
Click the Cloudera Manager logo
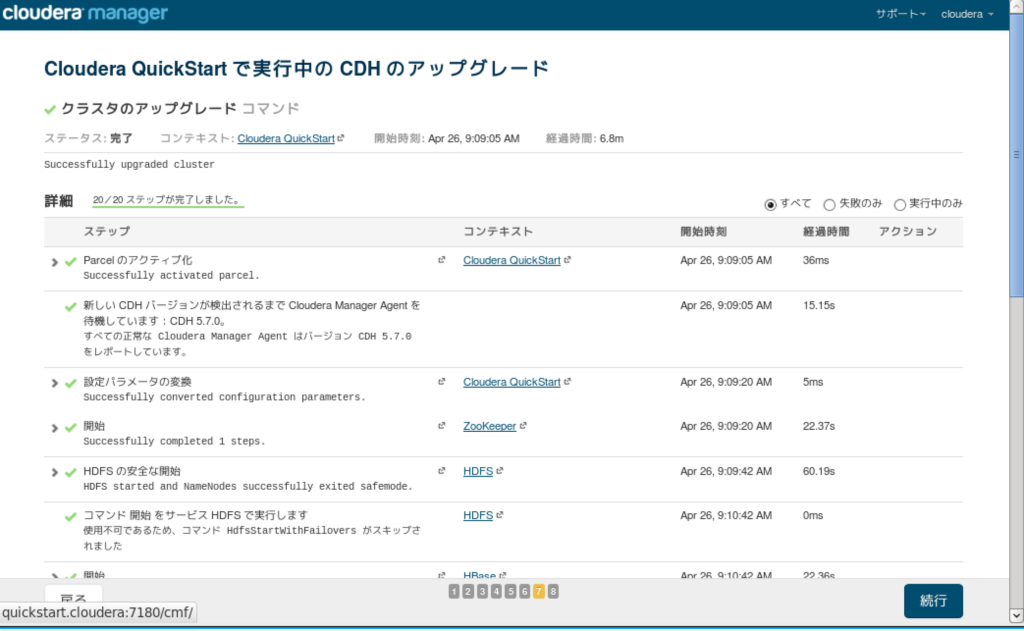point(85,13)
